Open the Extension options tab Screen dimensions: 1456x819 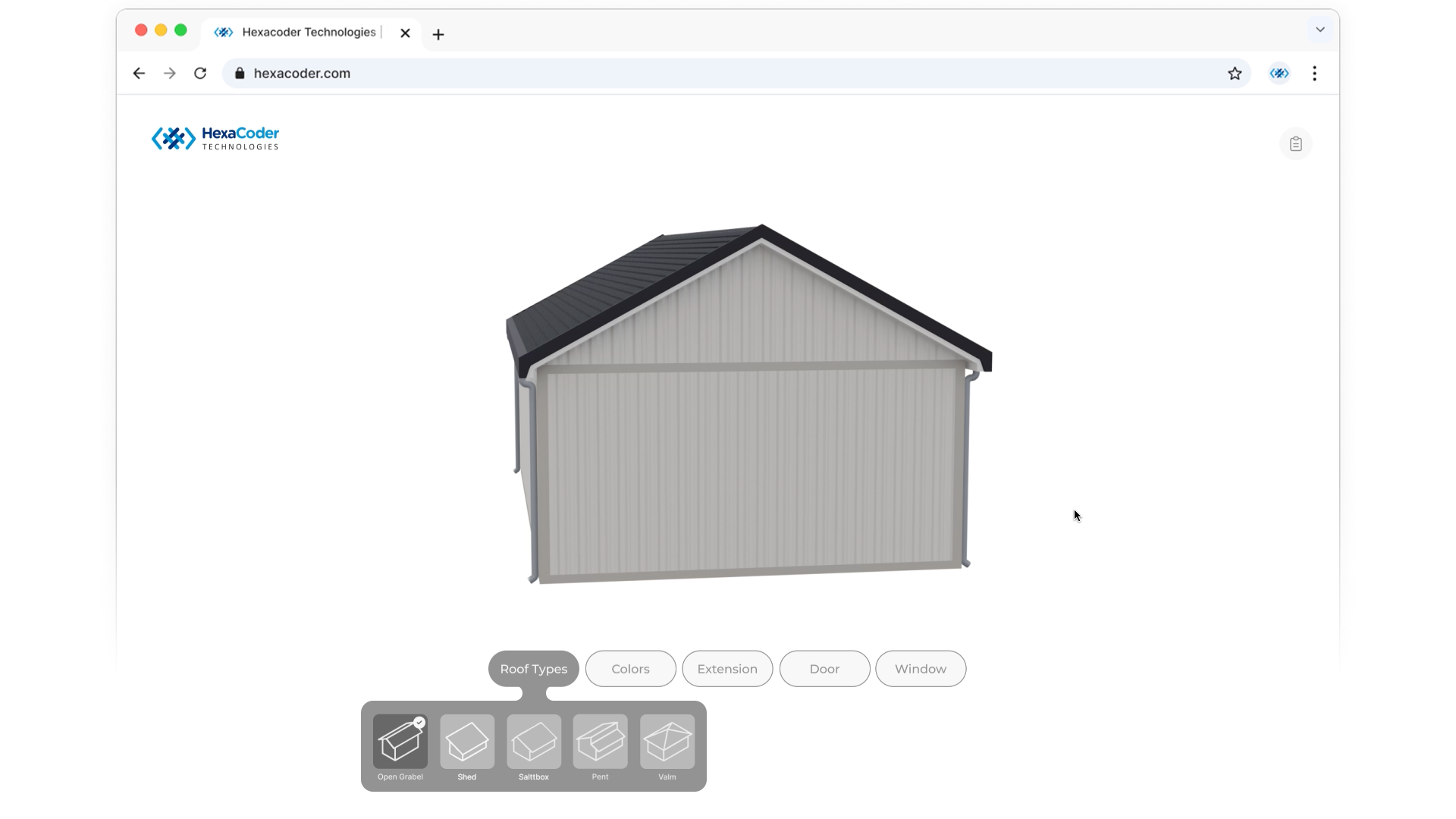click(727, 669)
